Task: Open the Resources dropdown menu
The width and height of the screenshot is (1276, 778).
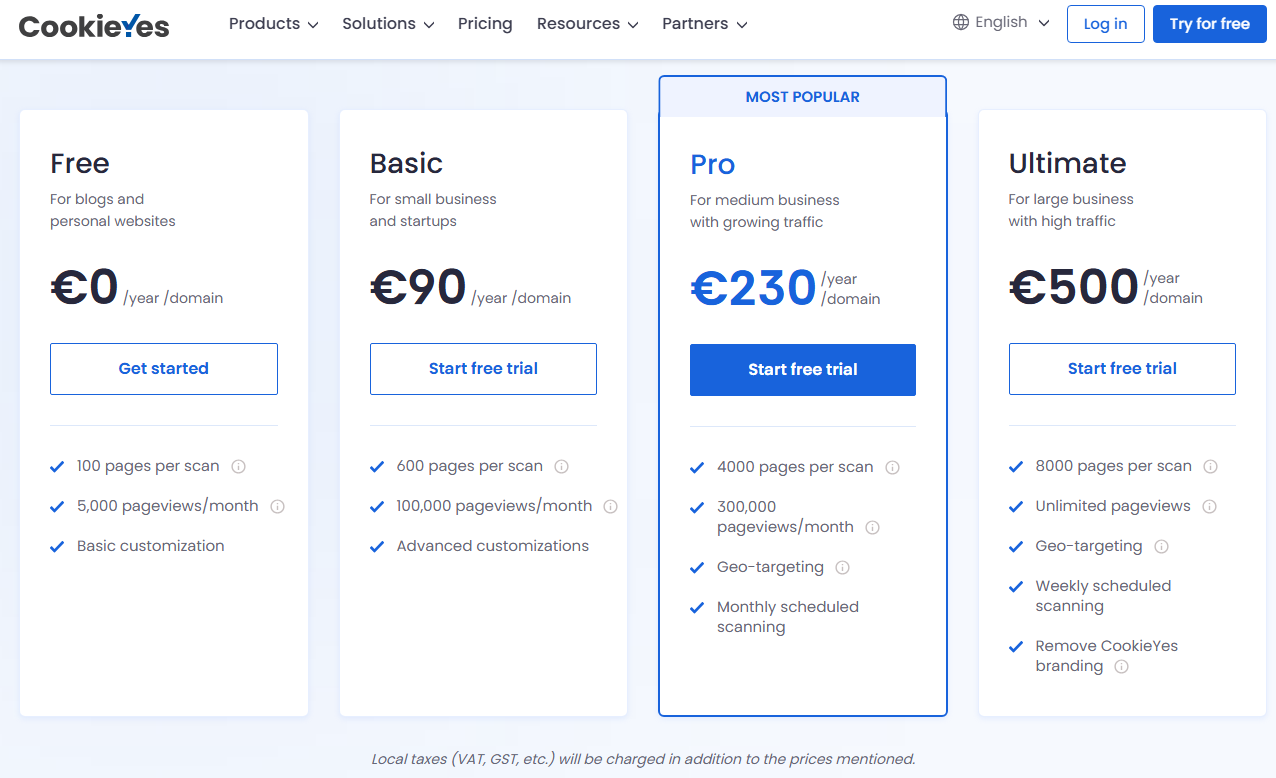Action: (587, 24)
